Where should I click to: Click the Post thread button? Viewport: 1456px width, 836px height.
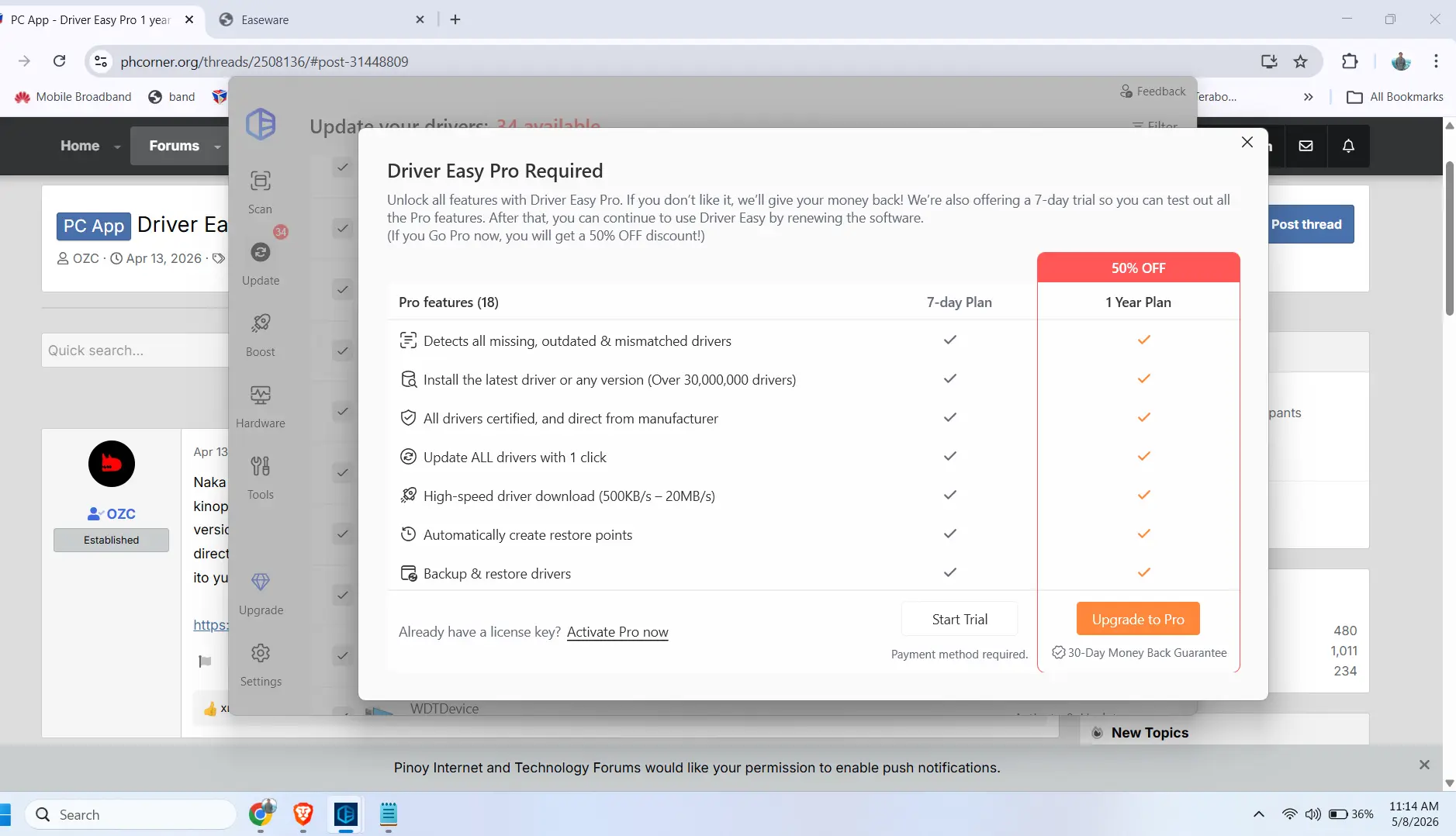(1311, 224)
